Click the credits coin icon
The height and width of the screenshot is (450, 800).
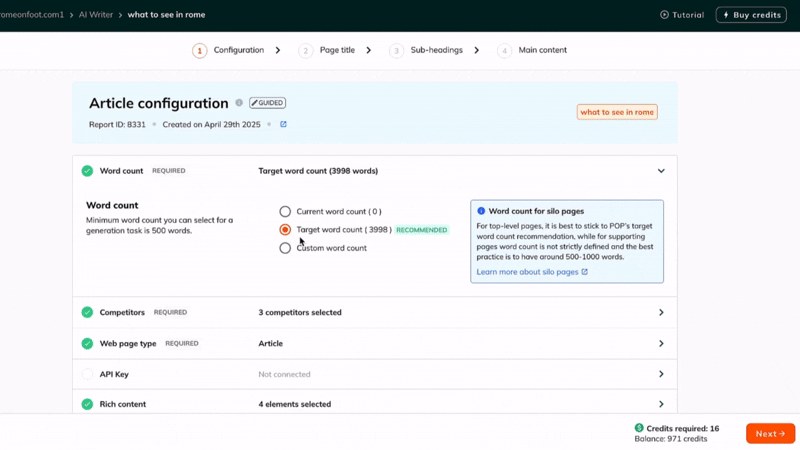pyautogui.click(x=639, y=428)
